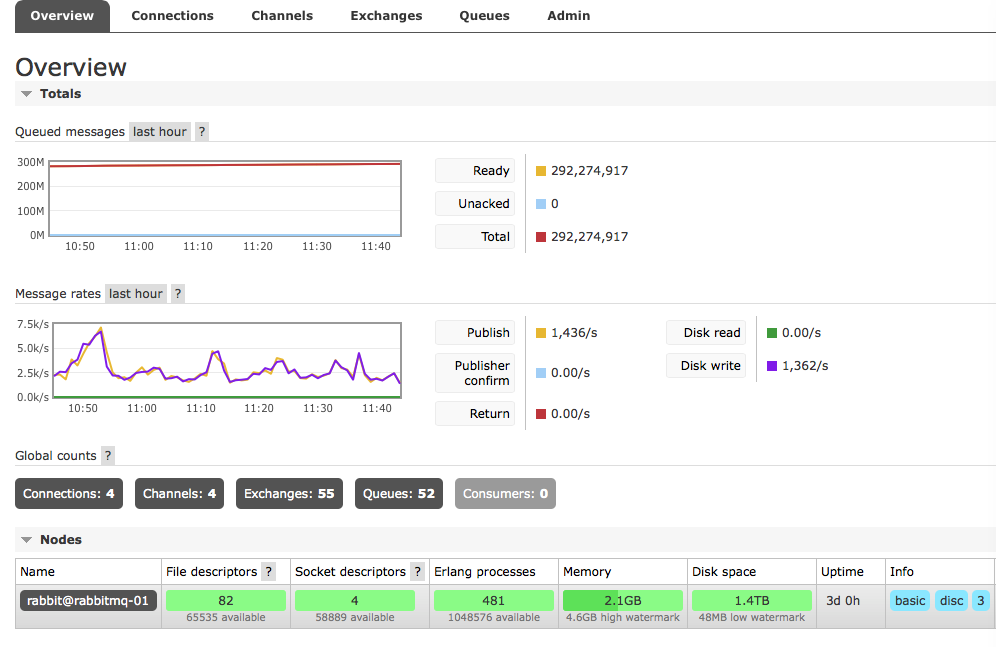This screenshot has width=996, height=647.
Task: Click the disc info tag
Action: (x=952, y=601)
